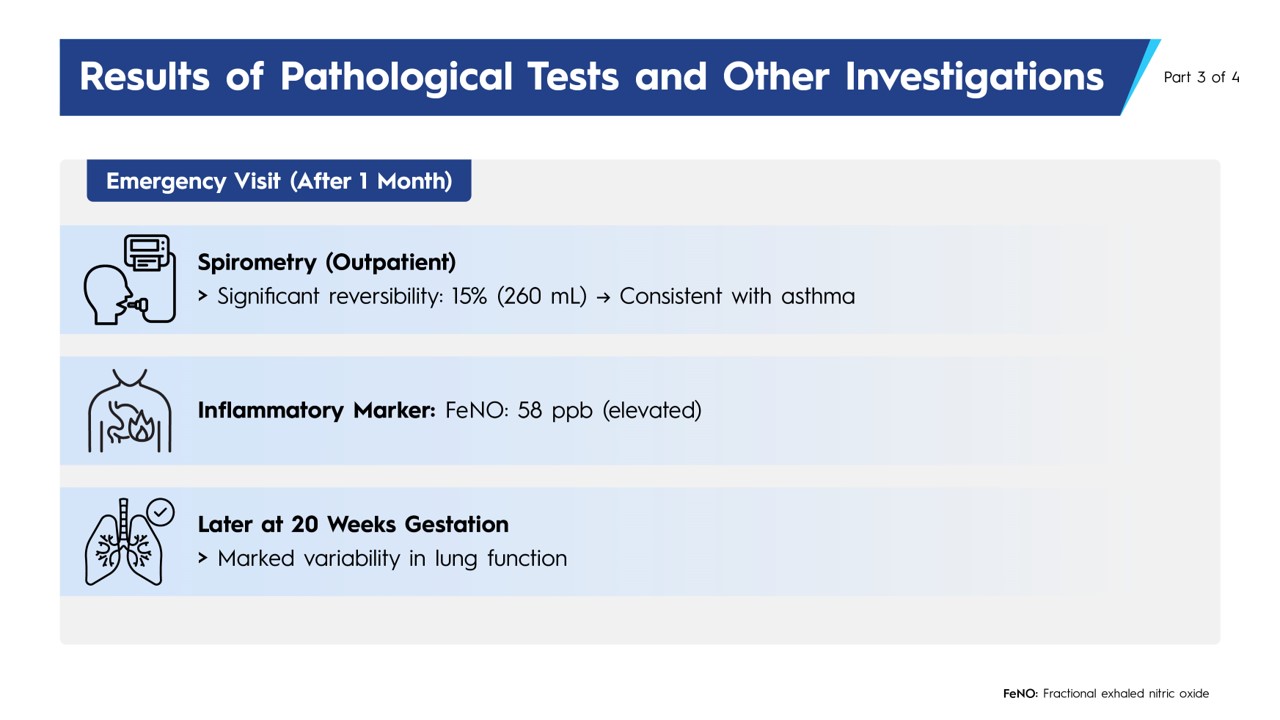Image resolution: width=1280 pixels, height=720 pixels.
Task: Click the chevron bullet before "Significant reversibility"
Action: 203,297
